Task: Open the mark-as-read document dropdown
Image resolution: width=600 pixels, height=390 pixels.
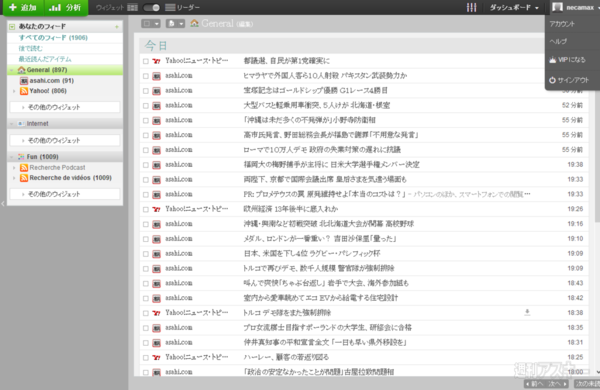Action: coord(175,24)
